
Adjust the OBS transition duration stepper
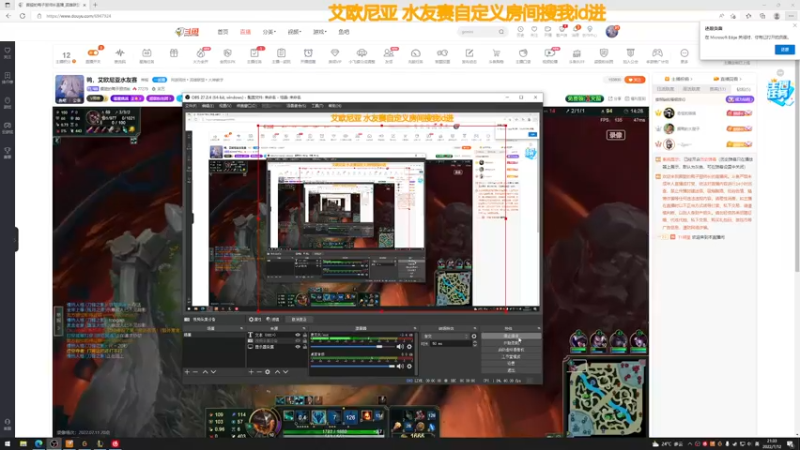(475, 344)
